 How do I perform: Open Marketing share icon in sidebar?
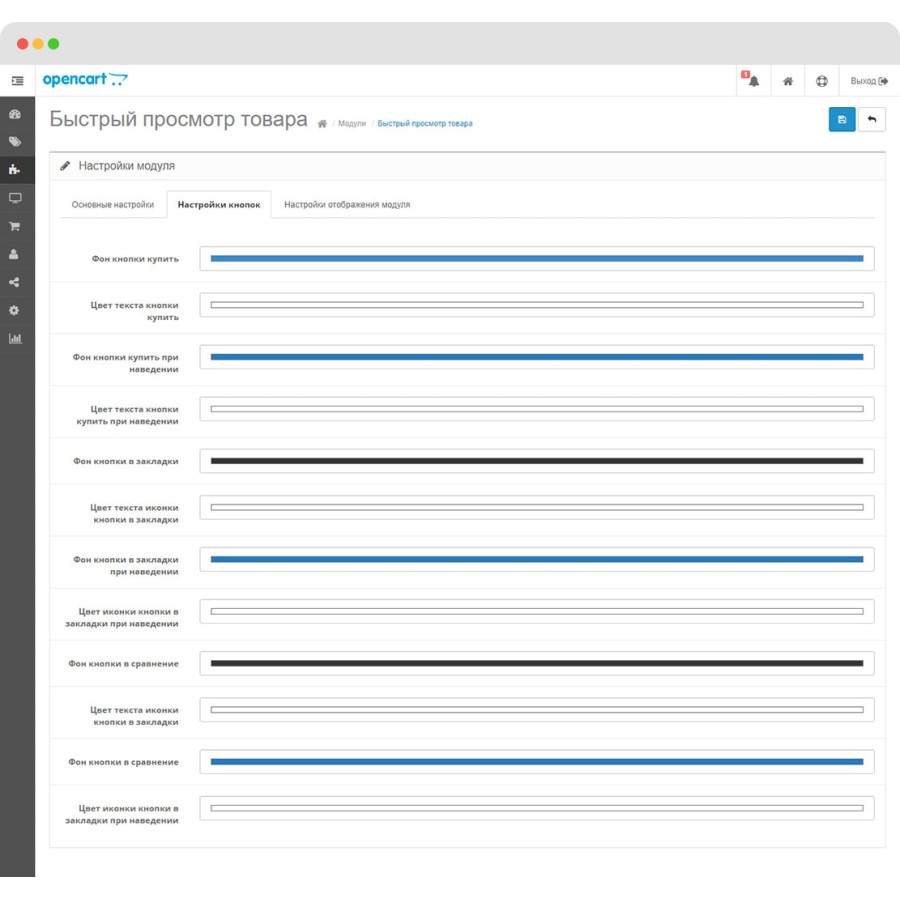[x=15, y=282]
